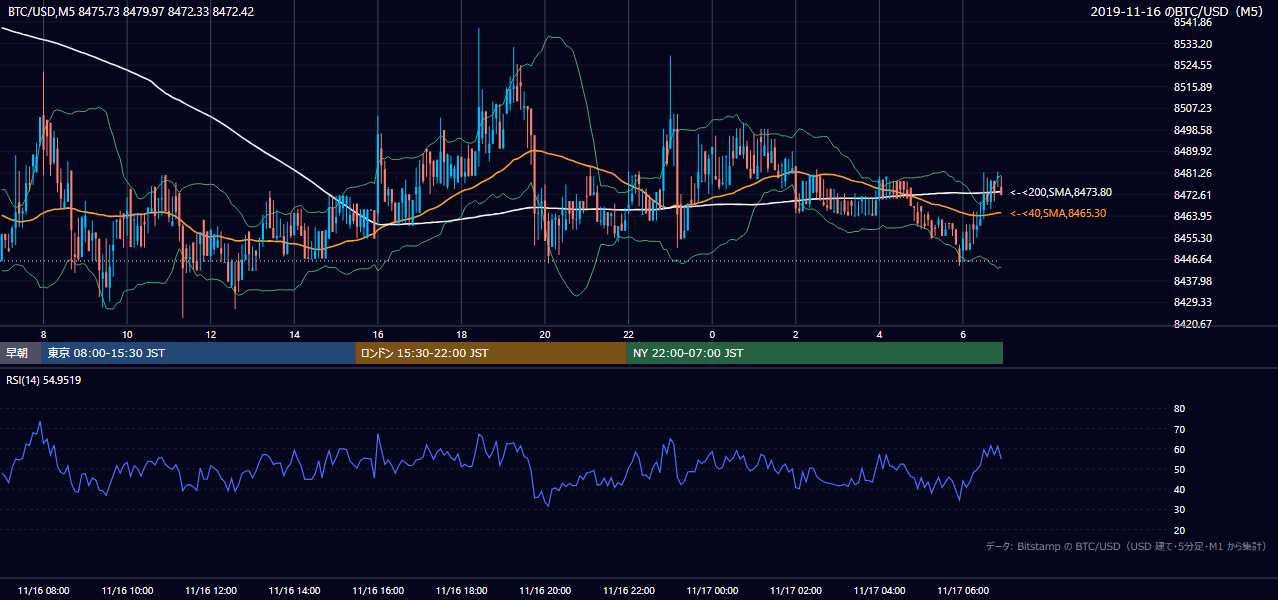This screenshot has width=1278, height=600.
Task: Click price axis label 8420.67
Action: (x=1193, y=324)
